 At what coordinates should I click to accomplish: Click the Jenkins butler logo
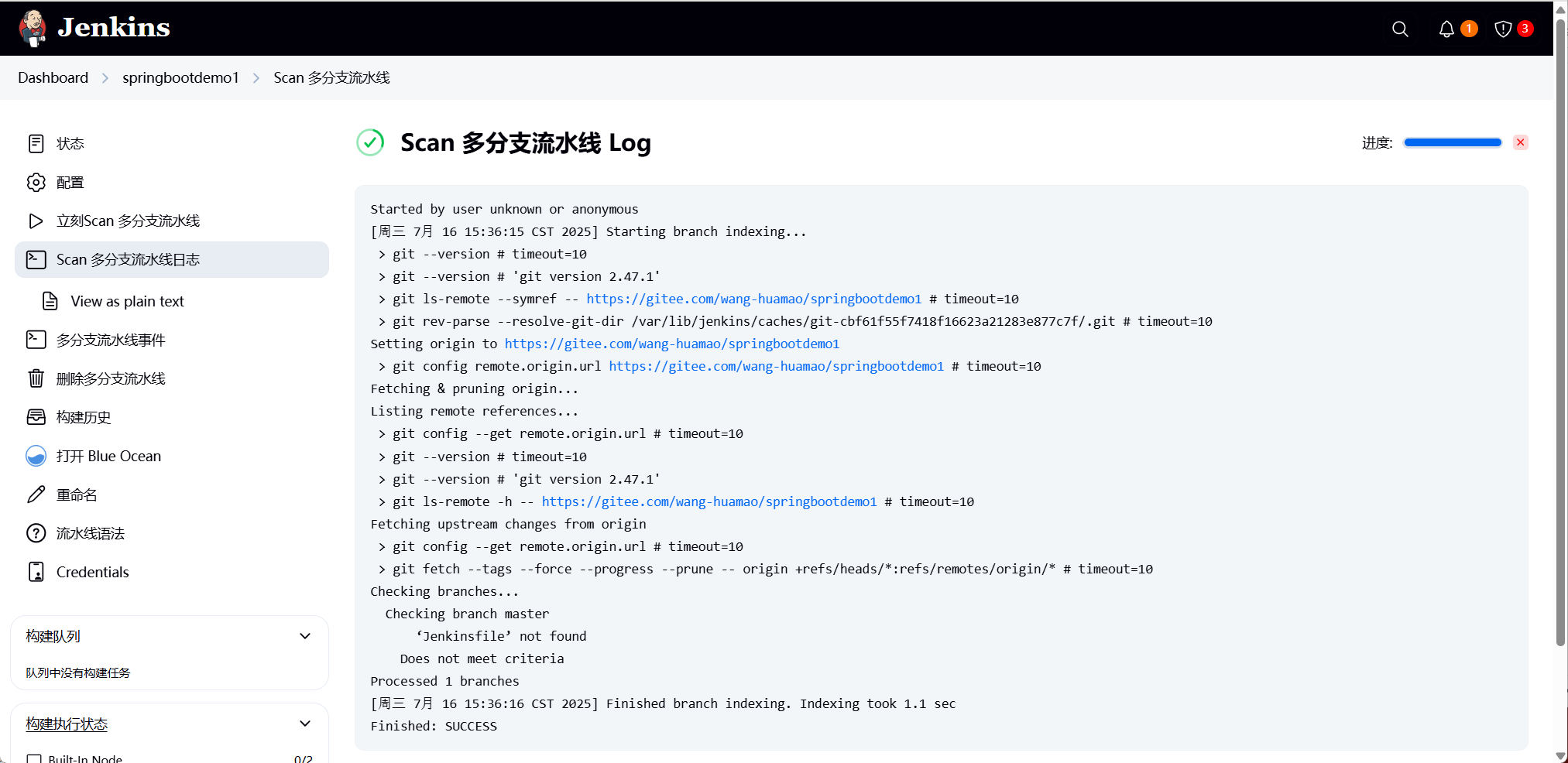tap(33, 29)
